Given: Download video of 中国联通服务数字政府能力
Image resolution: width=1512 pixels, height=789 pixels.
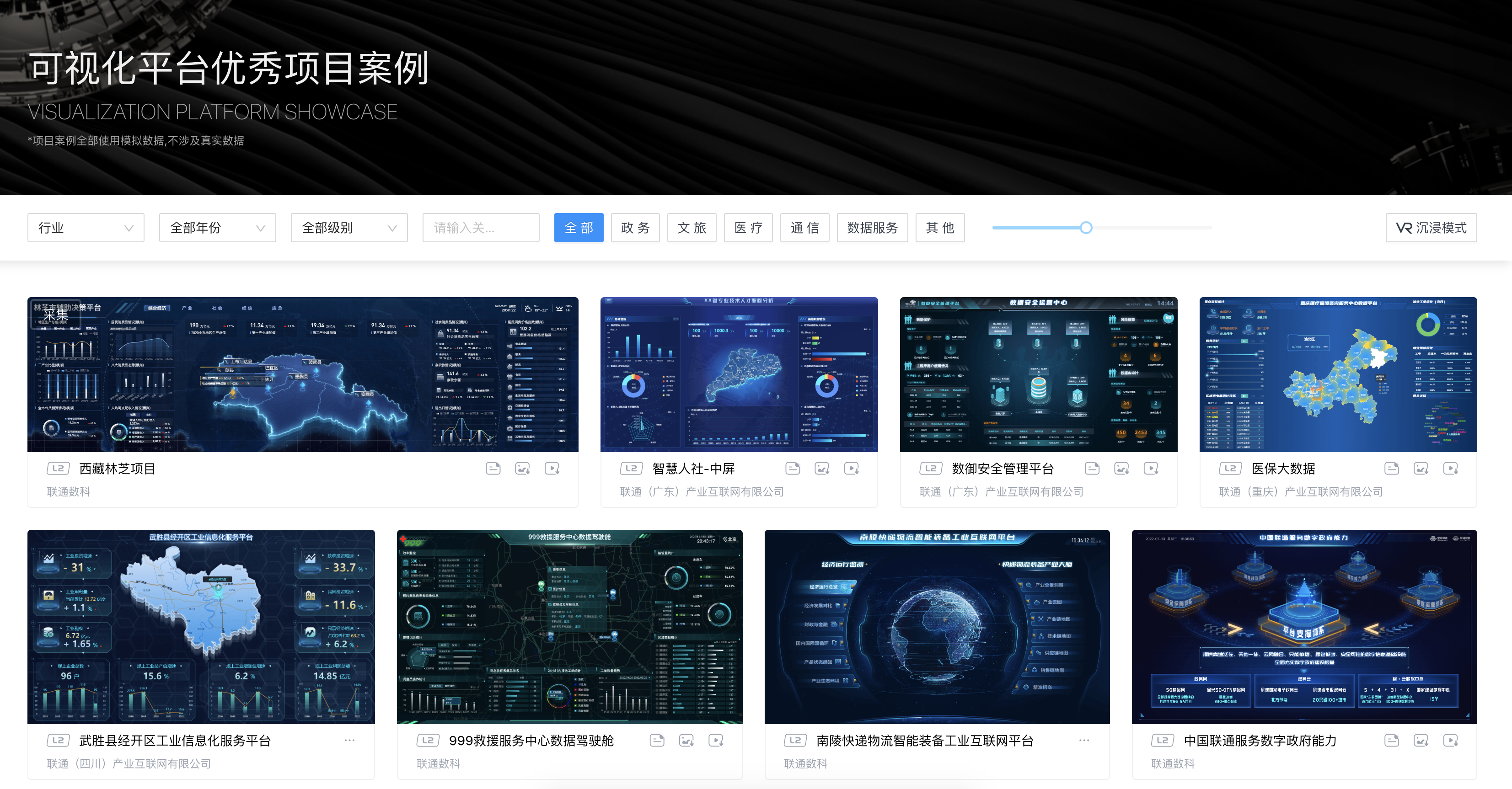Looking at the screenshot, I should point(1450,740).
